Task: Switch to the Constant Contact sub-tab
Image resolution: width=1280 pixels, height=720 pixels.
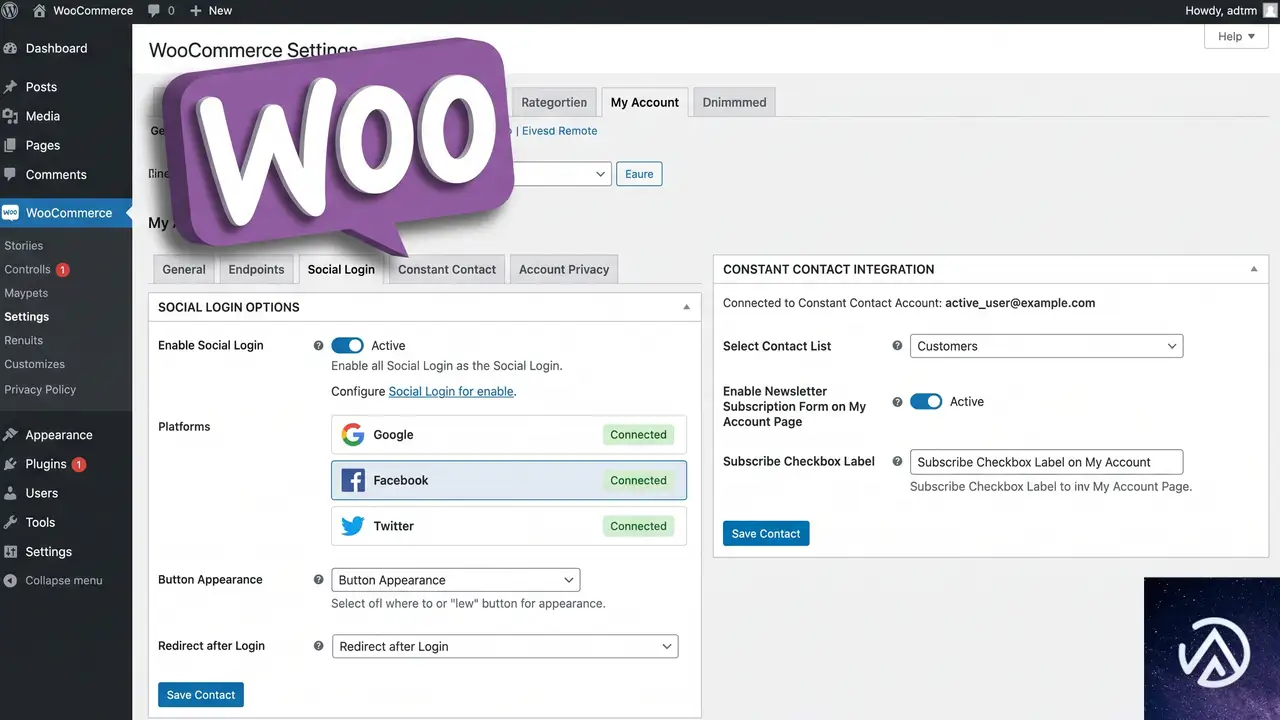Action: tap(447, 269)
